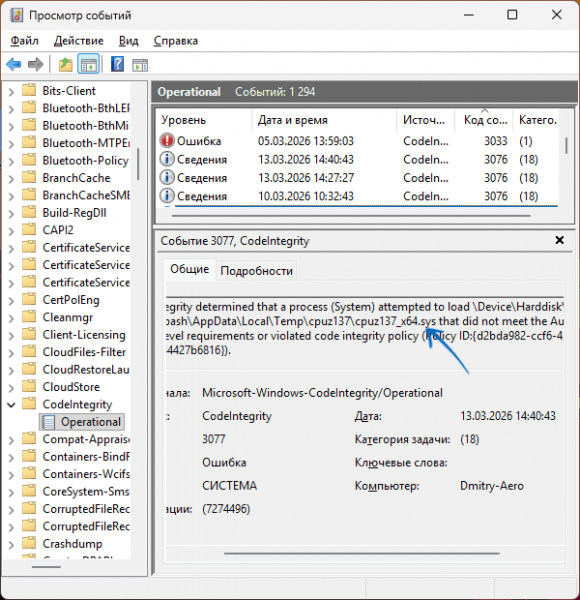Sort by the Код со... column header
Image resolution: width=580 pixels, height=600 pixels.
click(484, 120)
